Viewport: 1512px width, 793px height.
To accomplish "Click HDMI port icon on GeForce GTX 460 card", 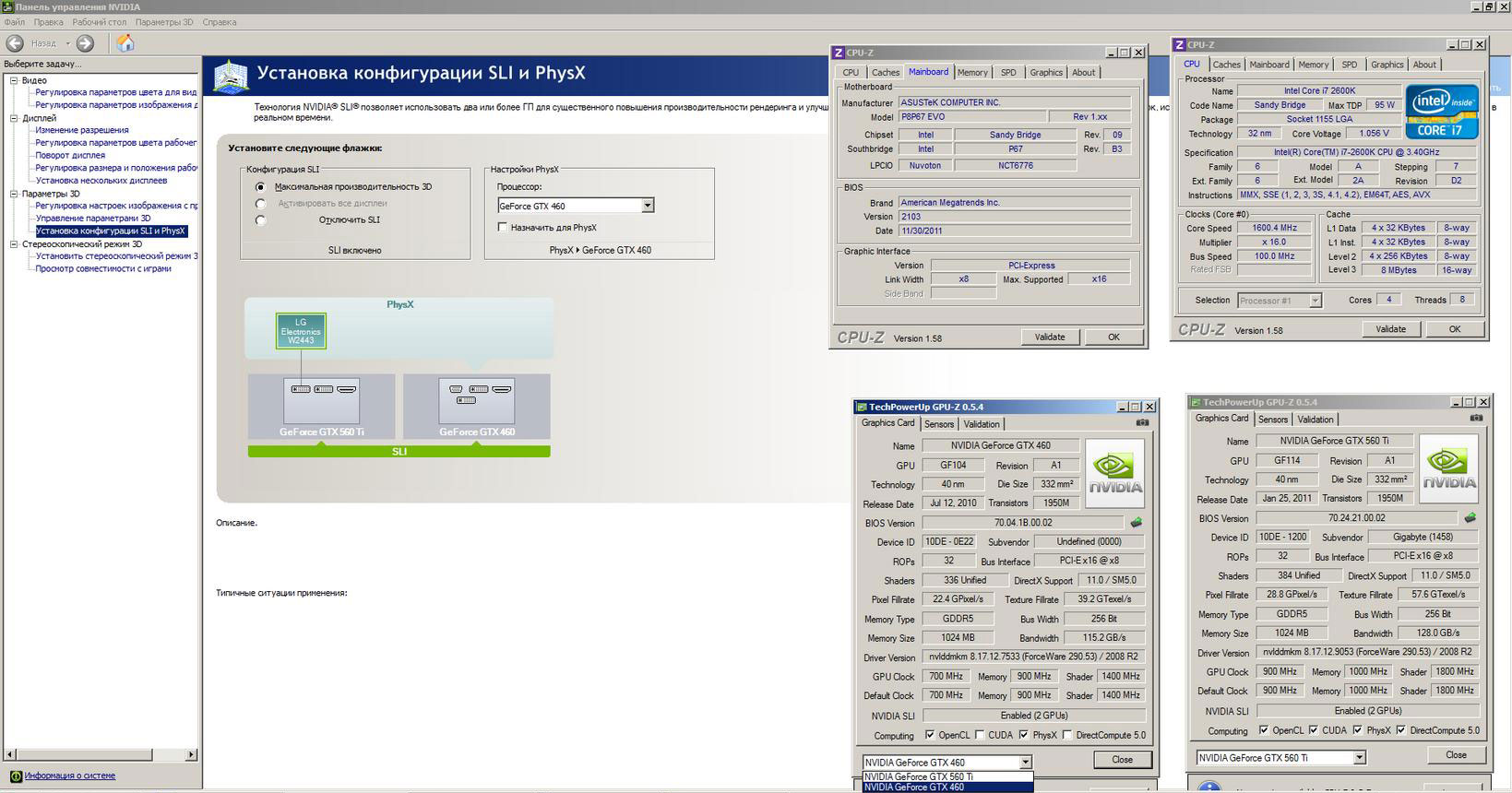I will coord(502,389).
